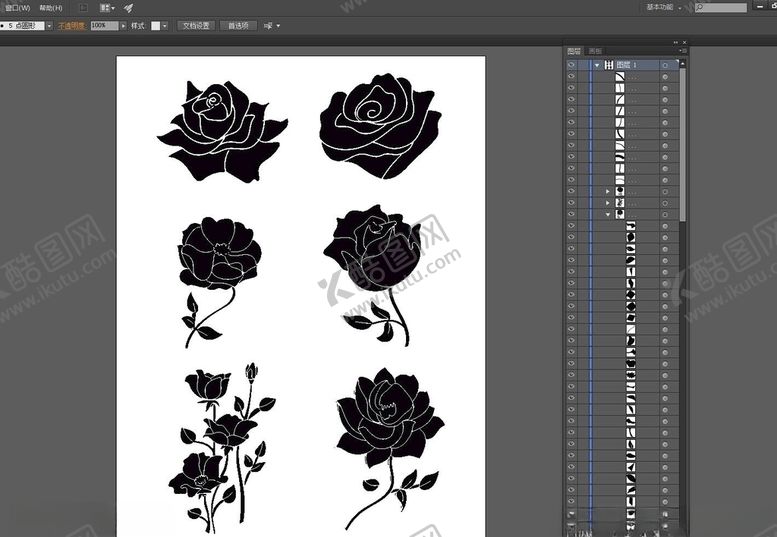Click the arrange documents icon in top bar
The width and height of the screenshot is (777, 537).
point(106,8)
